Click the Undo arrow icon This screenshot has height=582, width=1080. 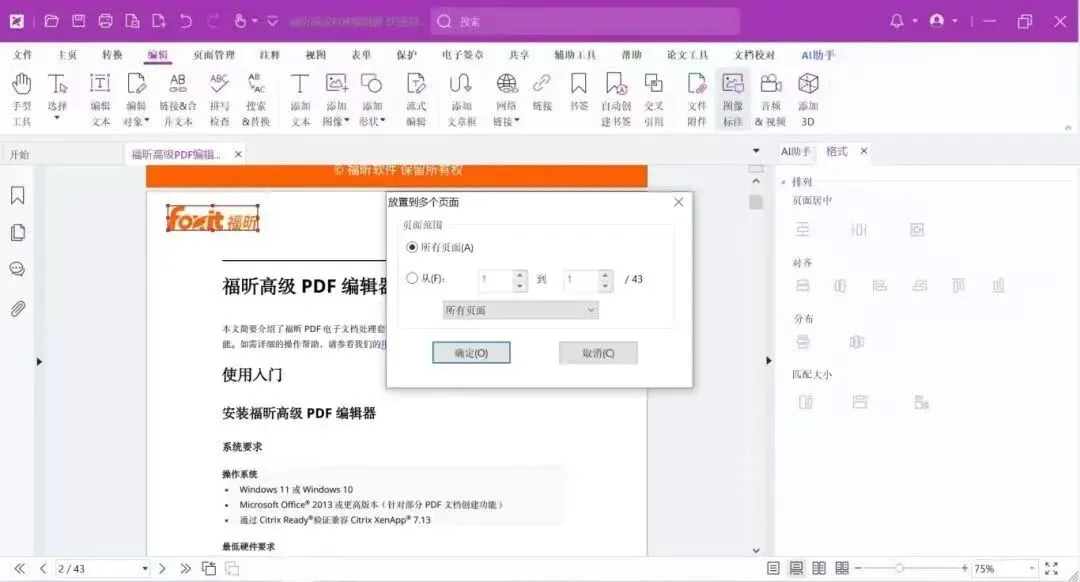pos(186,21)
